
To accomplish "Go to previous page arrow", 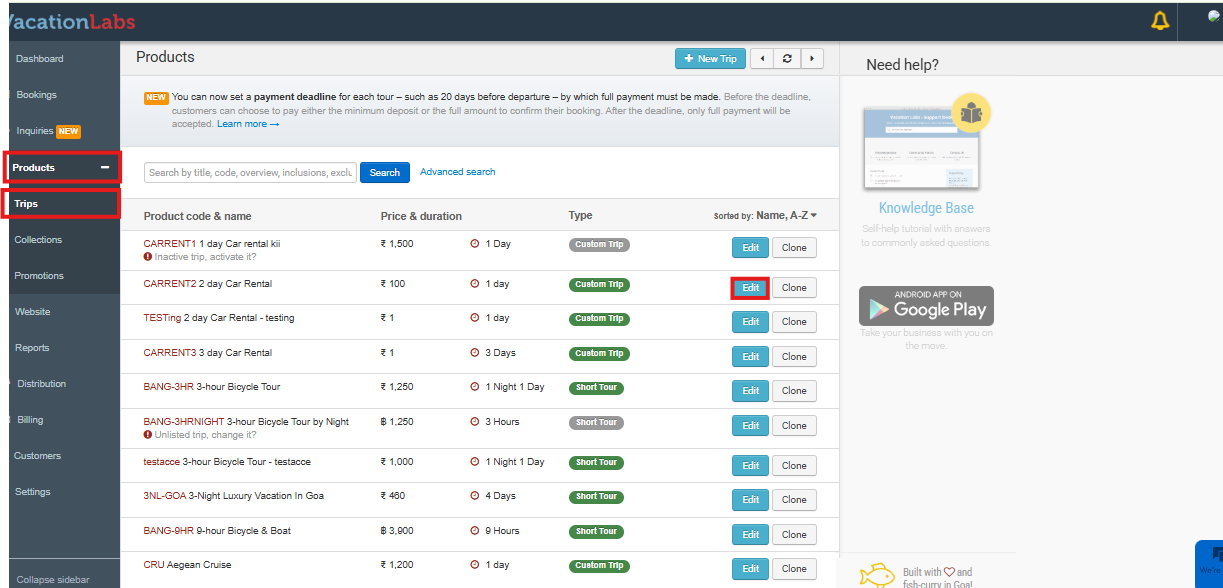I will point(762,59).
